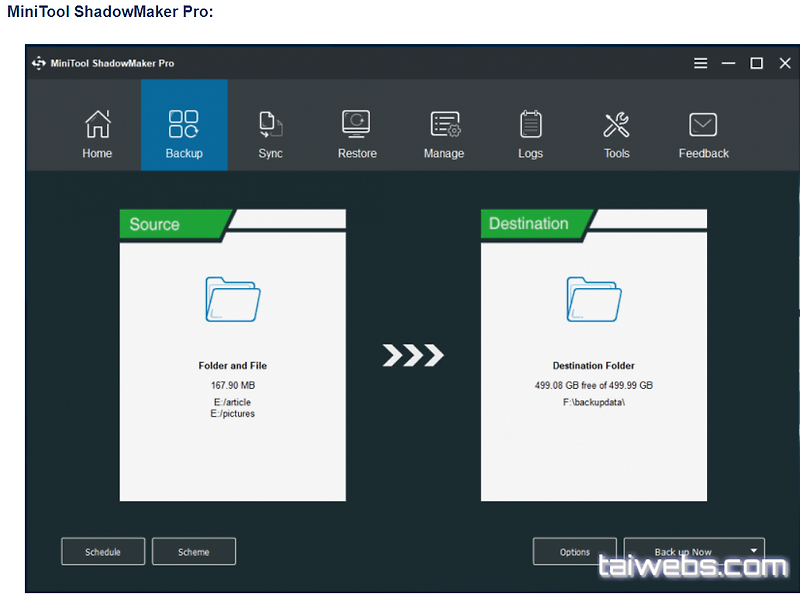Open backup Options
This screenshot has height=594, width=800.
pyautogui.click(x=575, y=551)
